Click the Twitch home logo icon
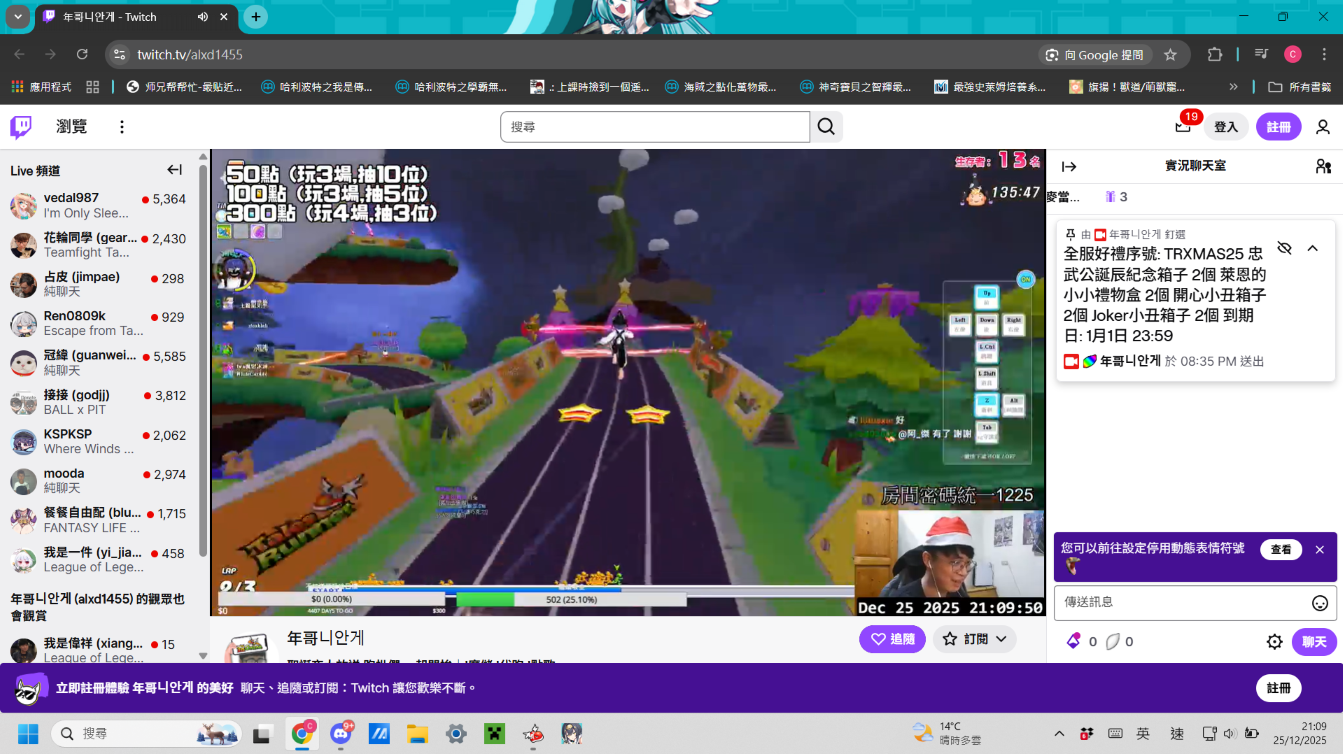Screen dimensions: 1343x754 tap(21, 127)
